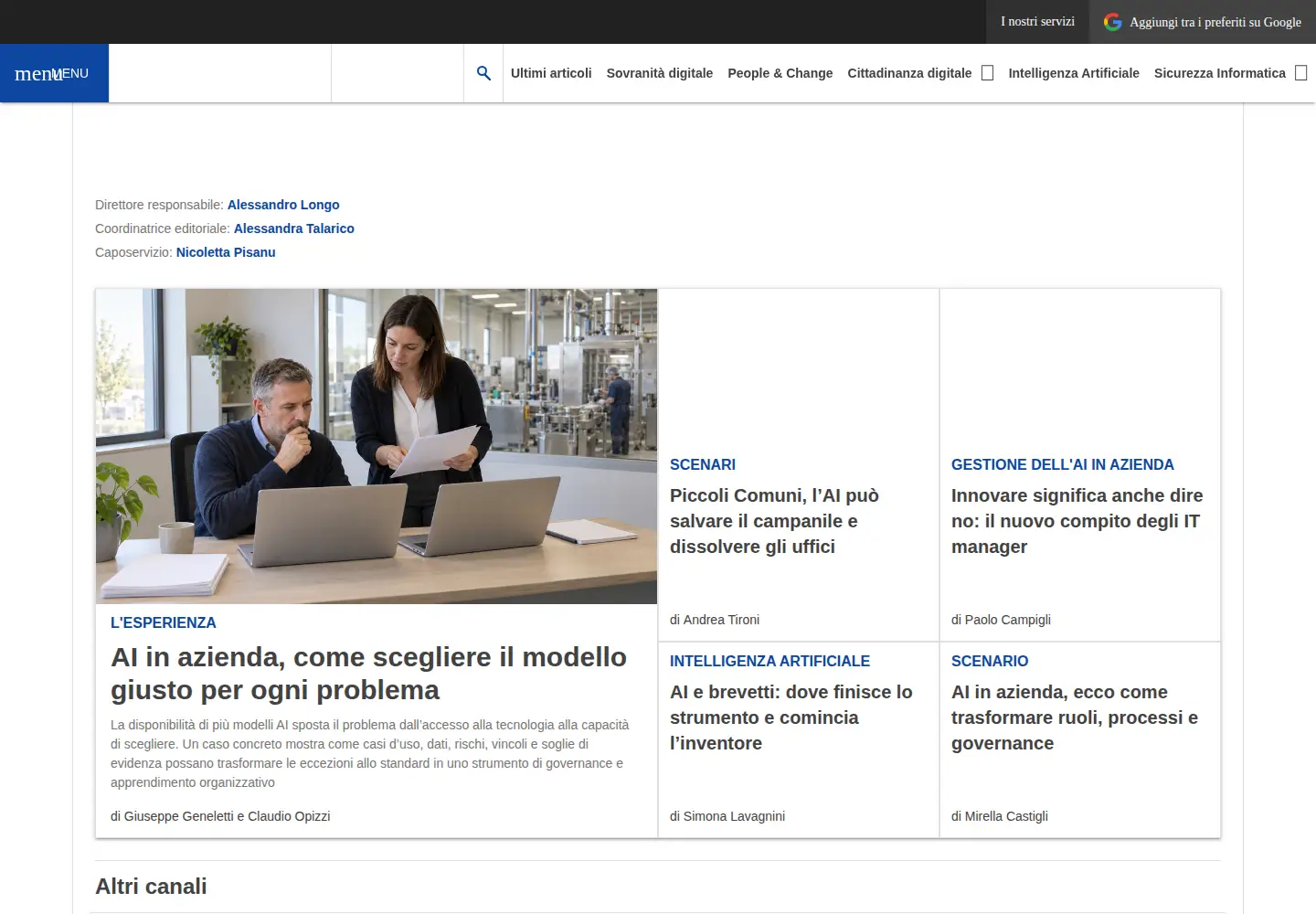
Task: Click the INTELLIGENZA ARTIFICIALE category label in card
Action: 769,661
